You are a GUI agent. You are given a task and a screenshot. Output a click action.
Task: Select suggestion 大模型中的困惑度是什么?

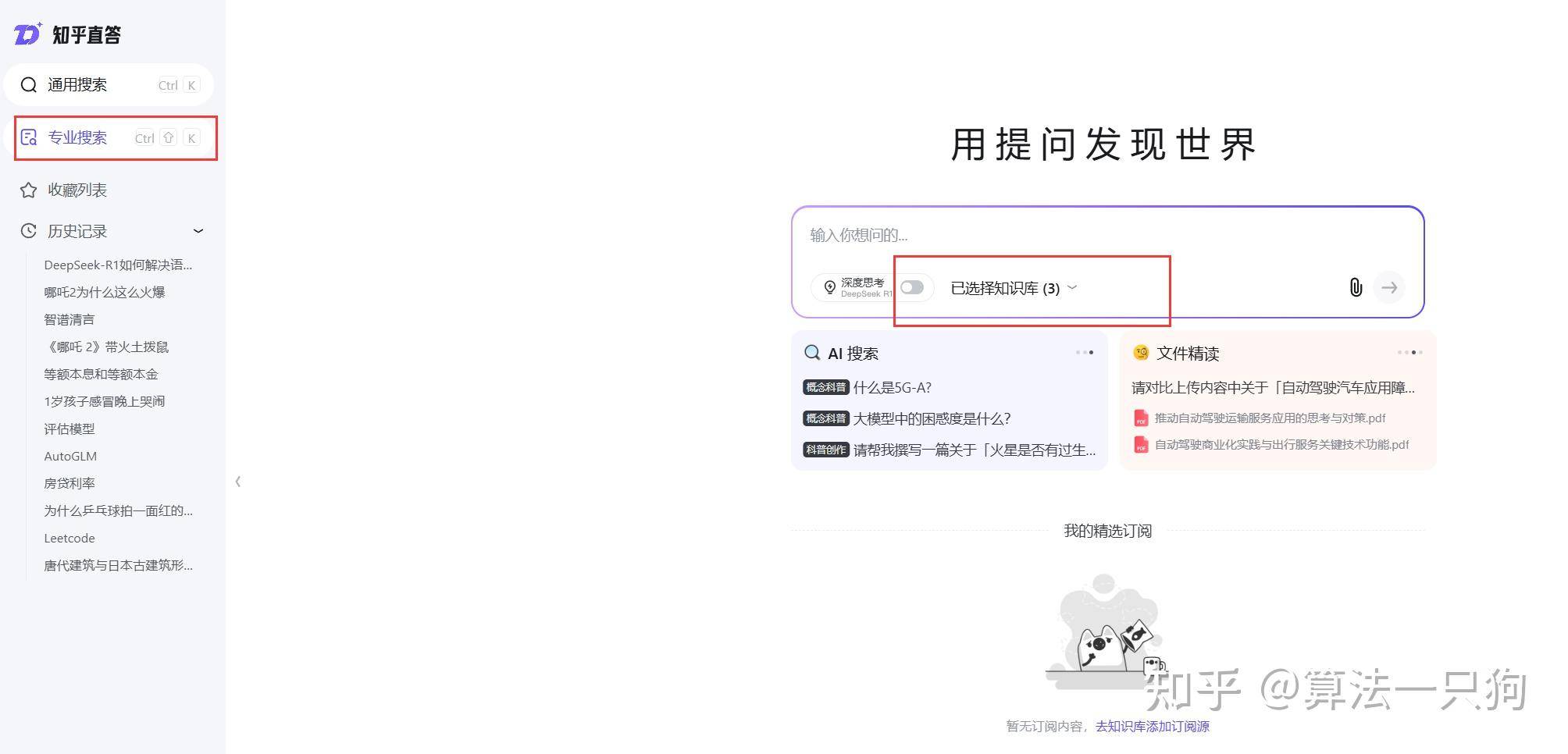932,418
